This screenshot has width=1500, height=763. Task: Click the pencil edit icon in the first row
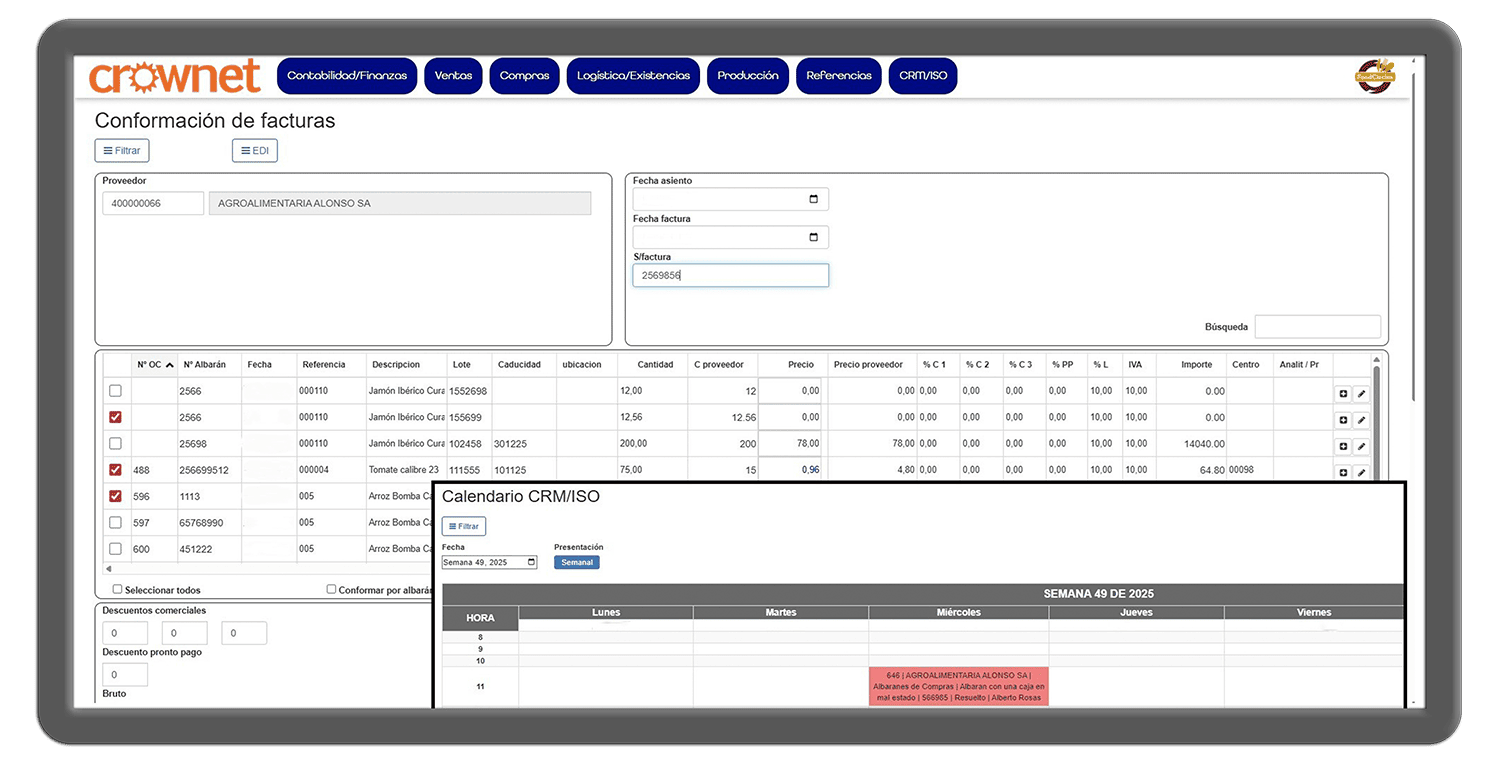tap(1361, 393)
